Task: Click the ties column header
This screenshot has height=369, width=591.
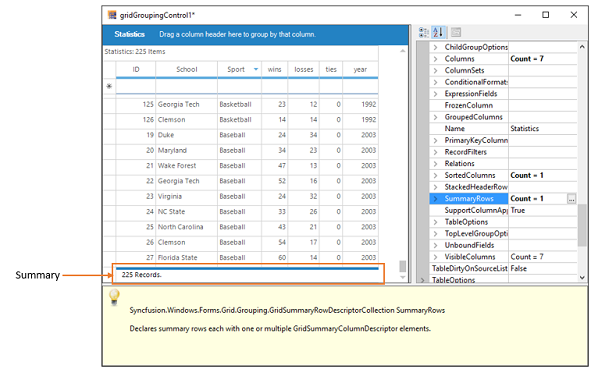Action: tap(331, 69)
